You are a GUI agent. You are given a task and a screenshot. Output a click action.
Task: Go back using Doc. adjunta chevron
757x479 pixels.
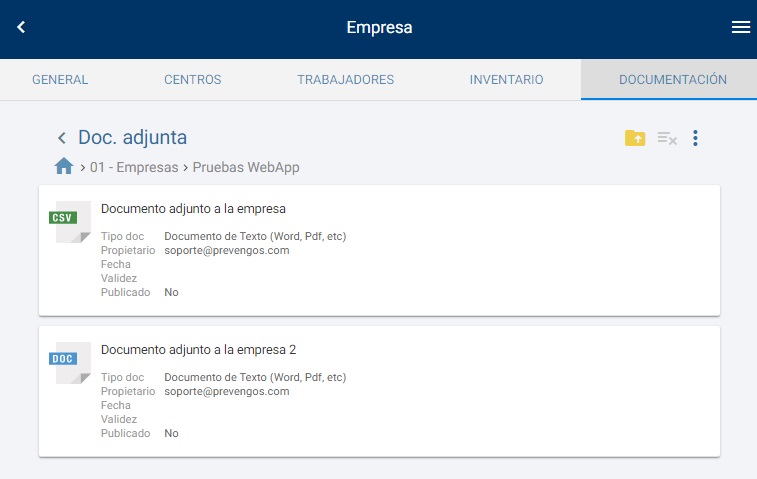(x=62, y=138)
